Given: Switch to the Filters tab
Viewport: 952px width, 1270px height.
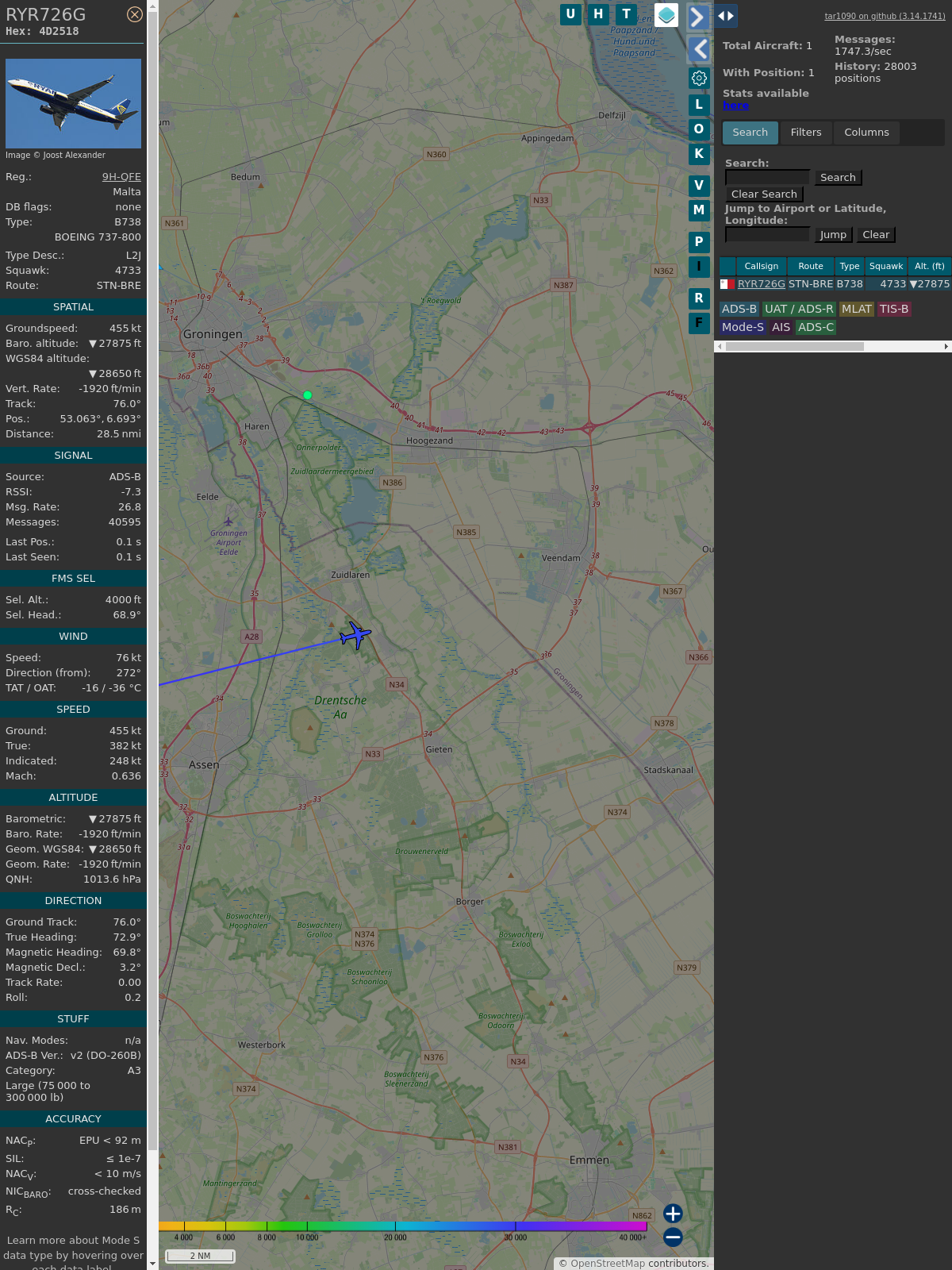Looking at the screenshot, I should [x=806, y=133].
